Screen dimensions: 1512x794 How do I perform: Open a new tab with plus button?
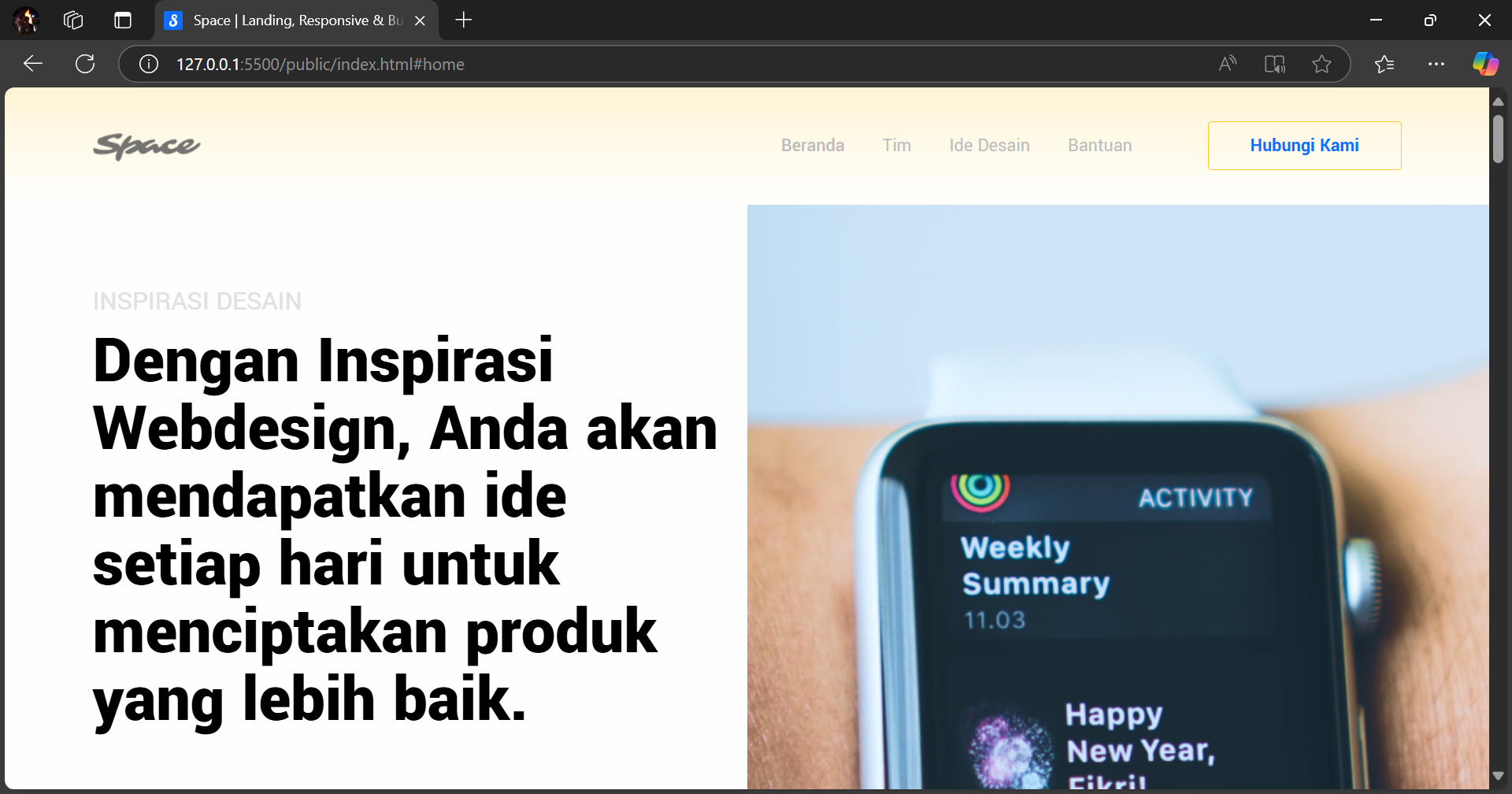click(x=464, y=20)
